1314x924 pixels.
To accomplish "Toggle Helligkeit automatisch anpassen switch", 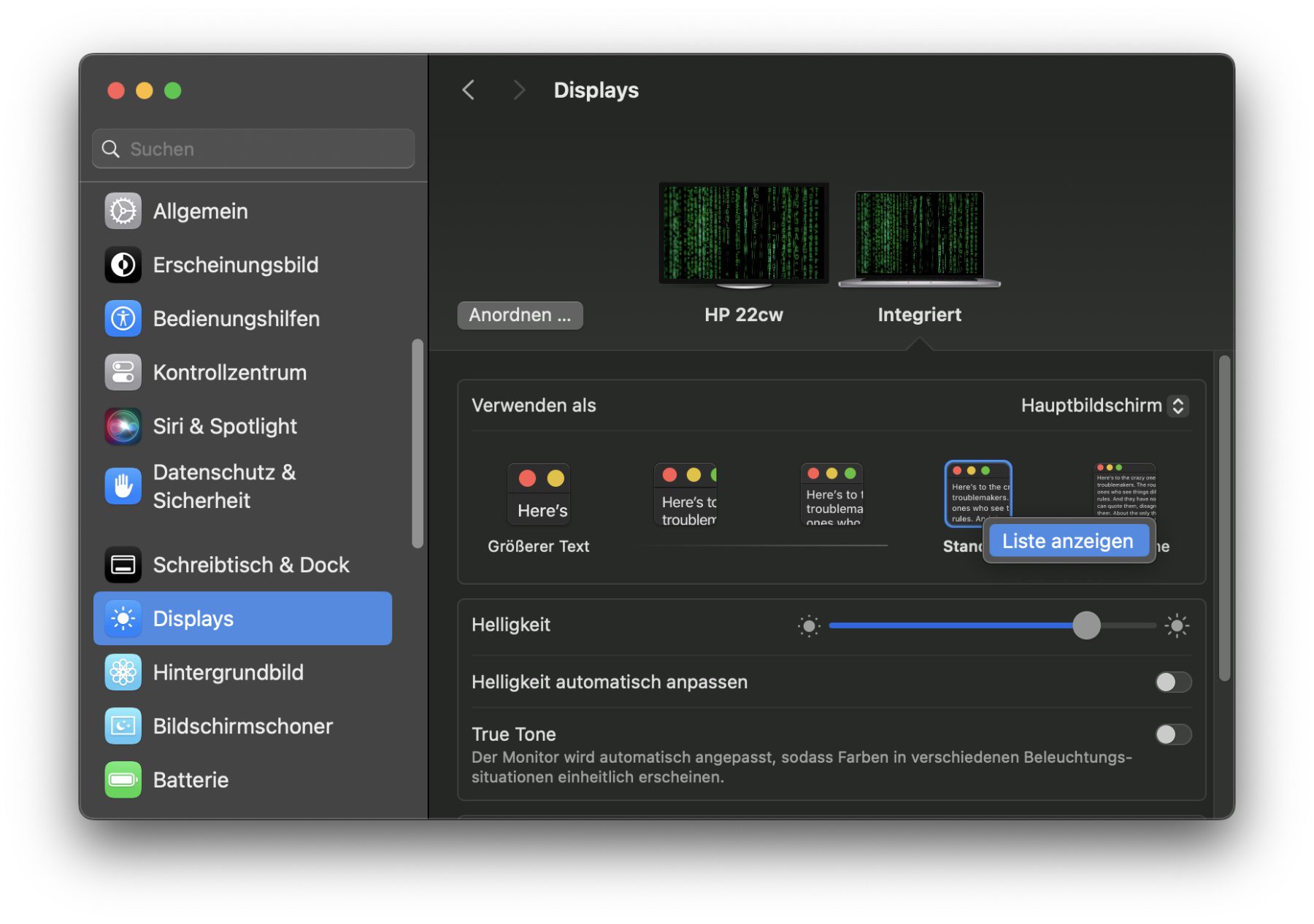I will pos(1172,682).
